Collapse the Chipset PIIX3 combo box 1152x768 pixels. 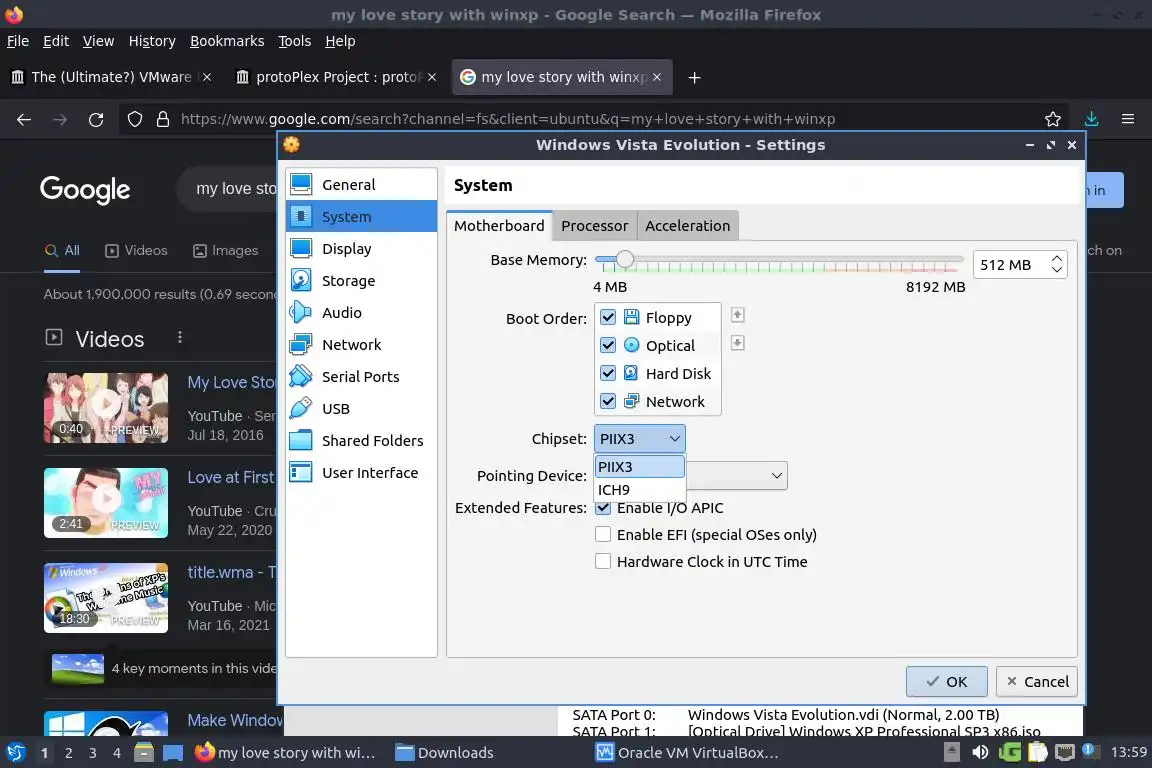point(639,439)
